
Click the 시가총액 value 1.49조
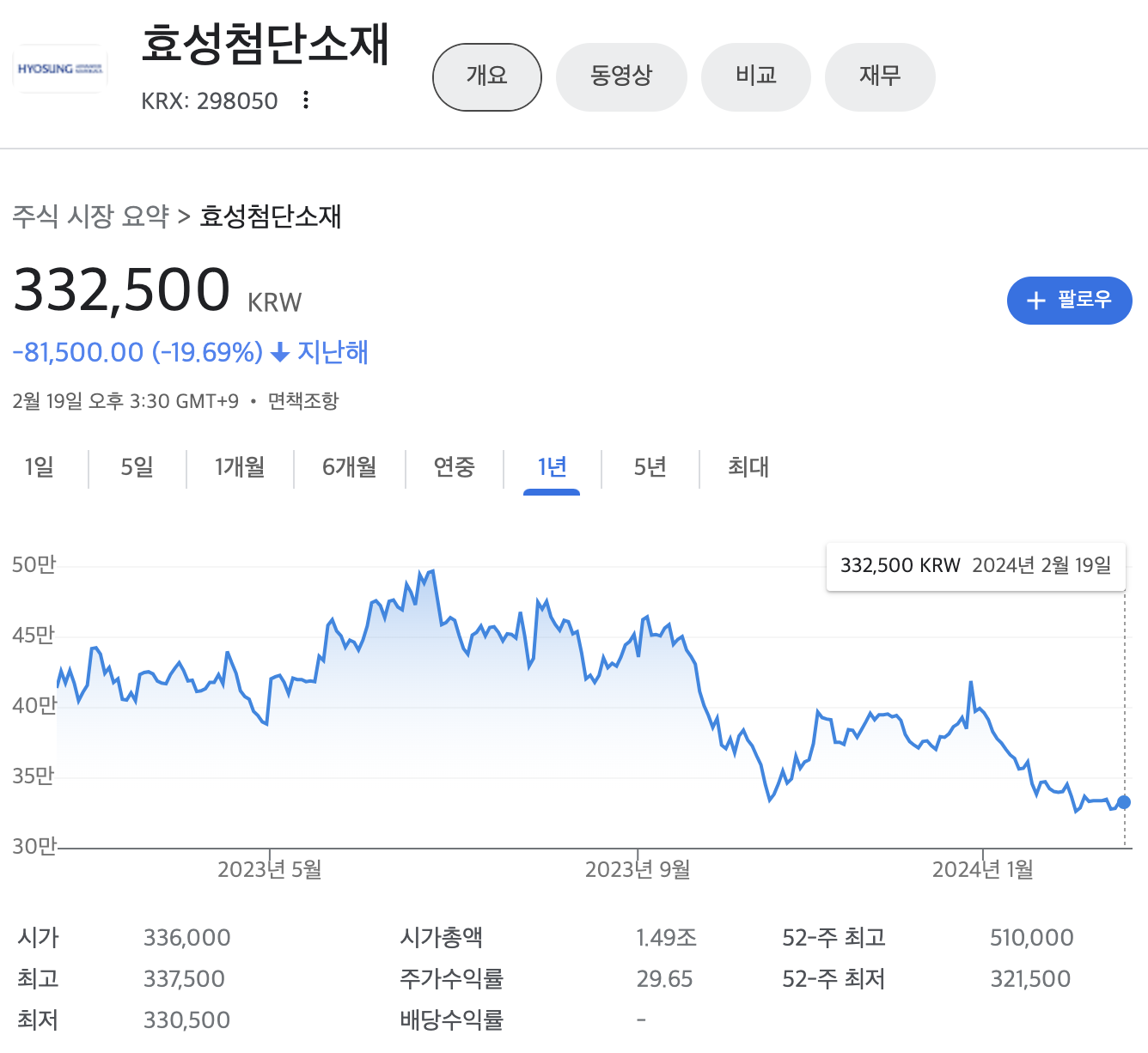tap(666, 938)
